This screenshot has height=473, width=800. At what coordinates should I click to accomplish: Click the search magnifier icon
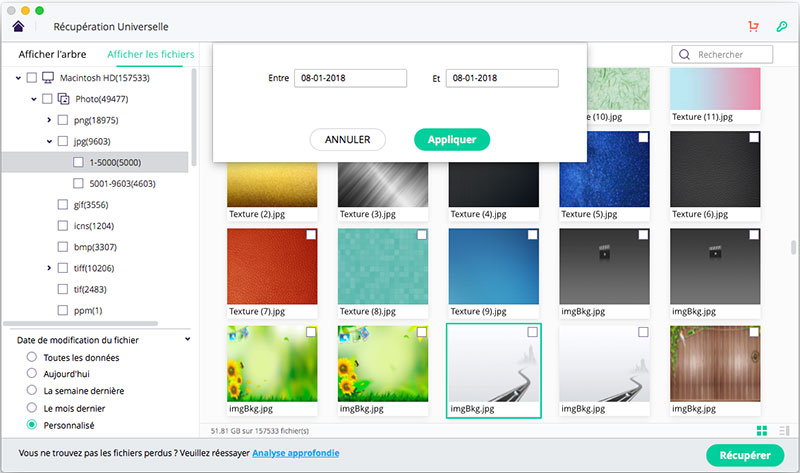(685, 55)
